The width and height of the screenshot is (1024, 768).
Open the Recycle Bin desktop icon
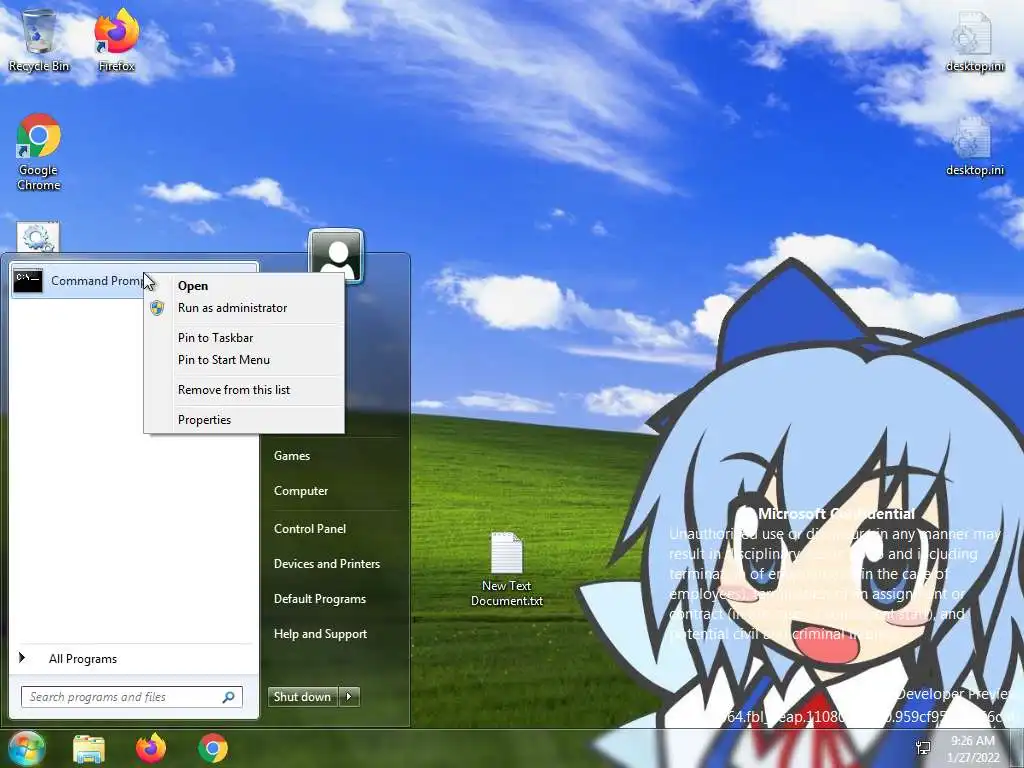[39, 39]
